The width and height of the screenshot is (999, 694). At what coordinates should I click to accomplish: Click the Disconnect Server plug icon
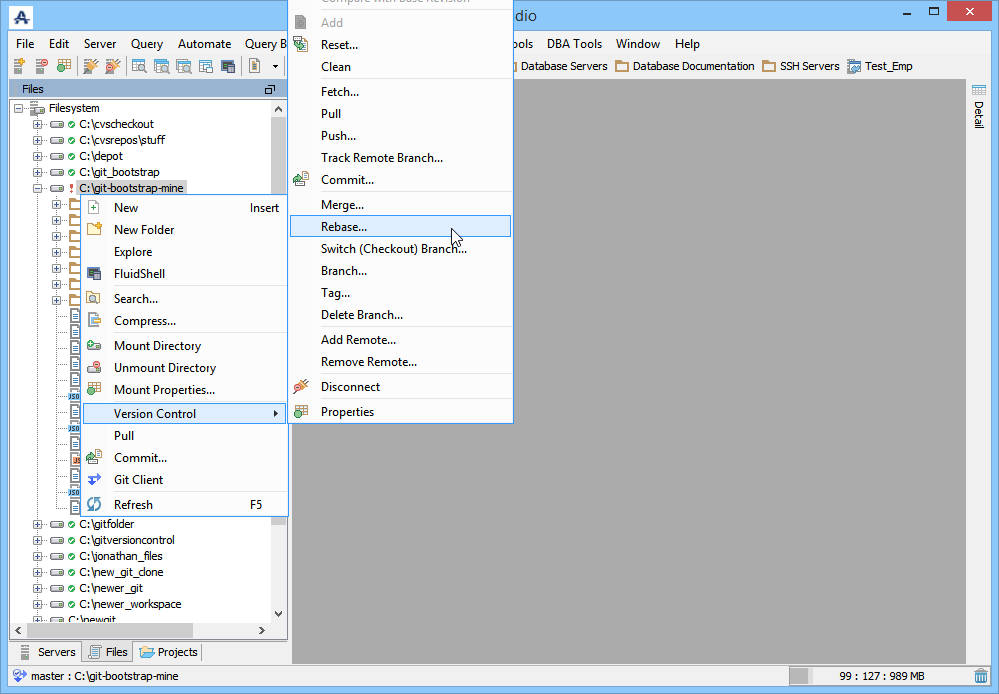[x=113, y=66]
